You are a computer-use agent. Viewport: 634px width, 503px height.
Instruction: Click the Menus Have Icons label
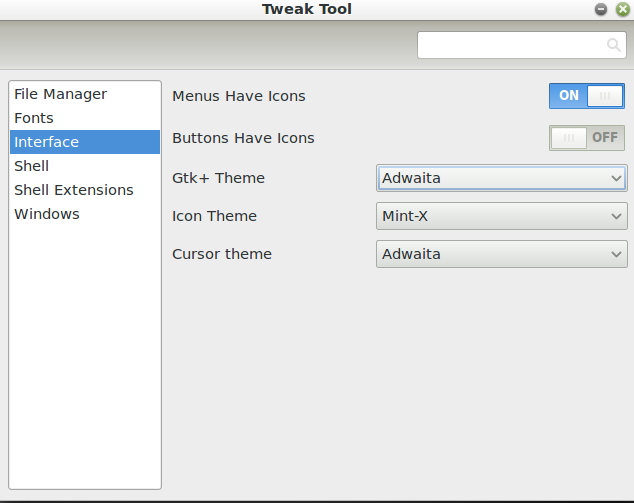click(x=239, y=96)
